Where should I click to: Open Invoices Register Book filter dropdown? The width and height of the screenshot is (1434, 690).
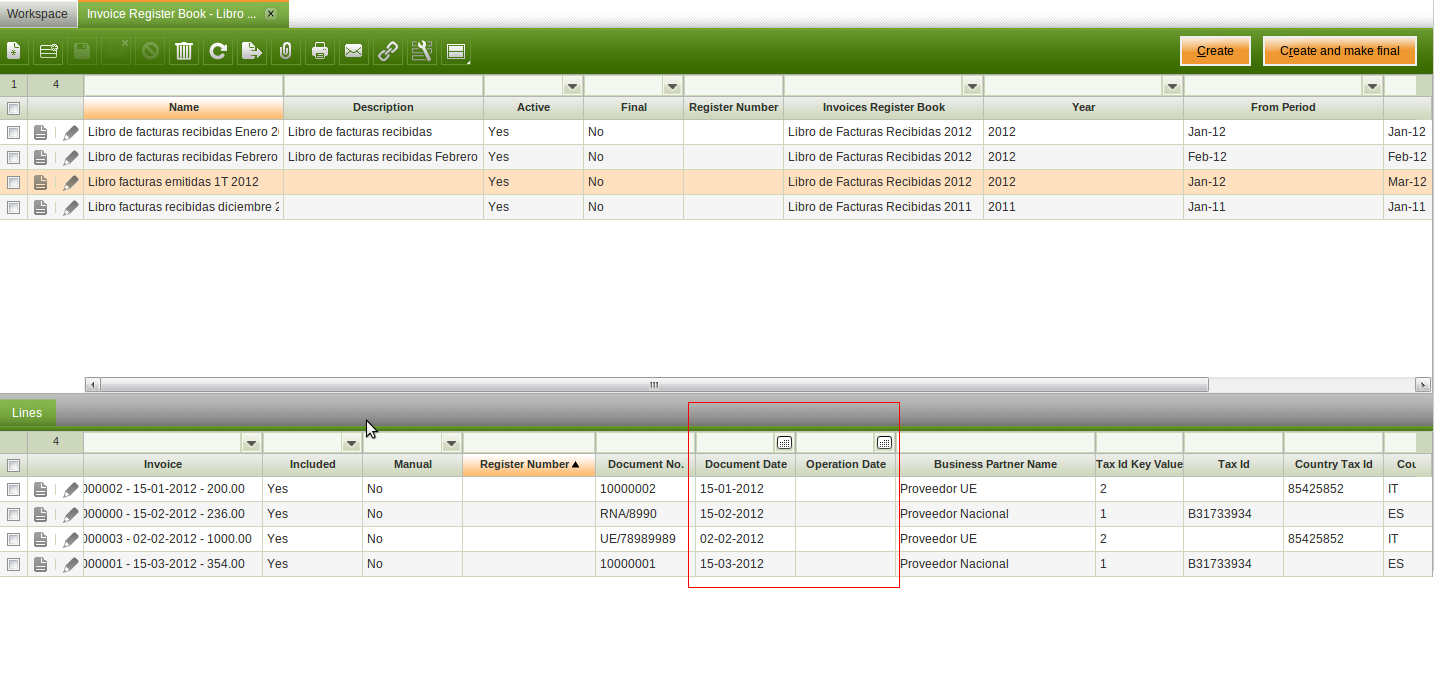click(971, 87)
